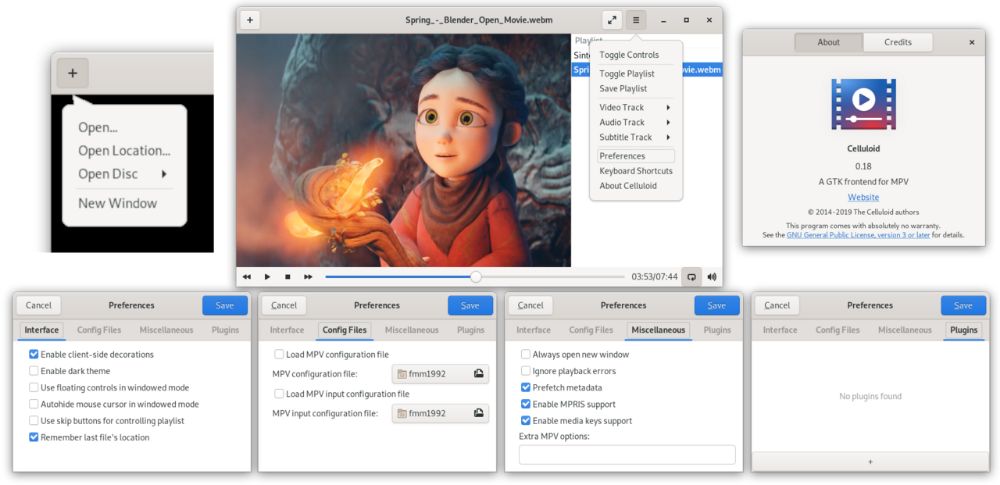Screen dimensions: 1000x485
Task: Expand the Subtitle Track submenu
Action: pyautogui.click(x=636, y=137)
